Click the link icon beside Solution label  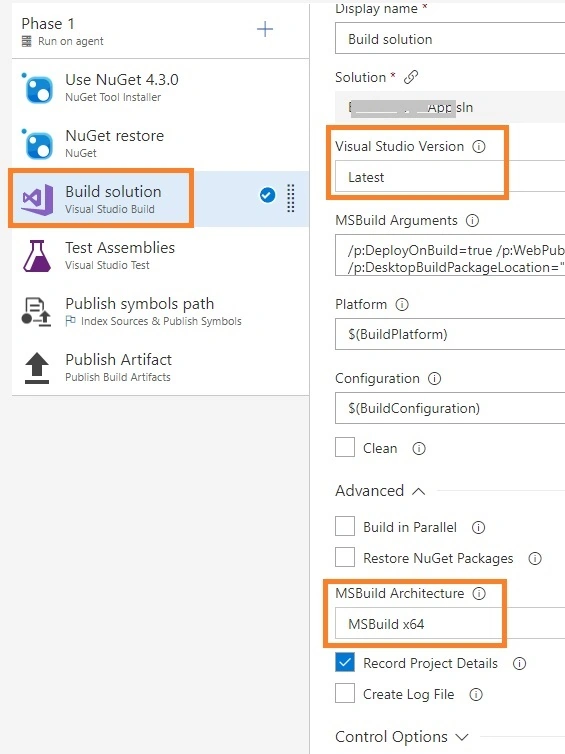[411, 77]
